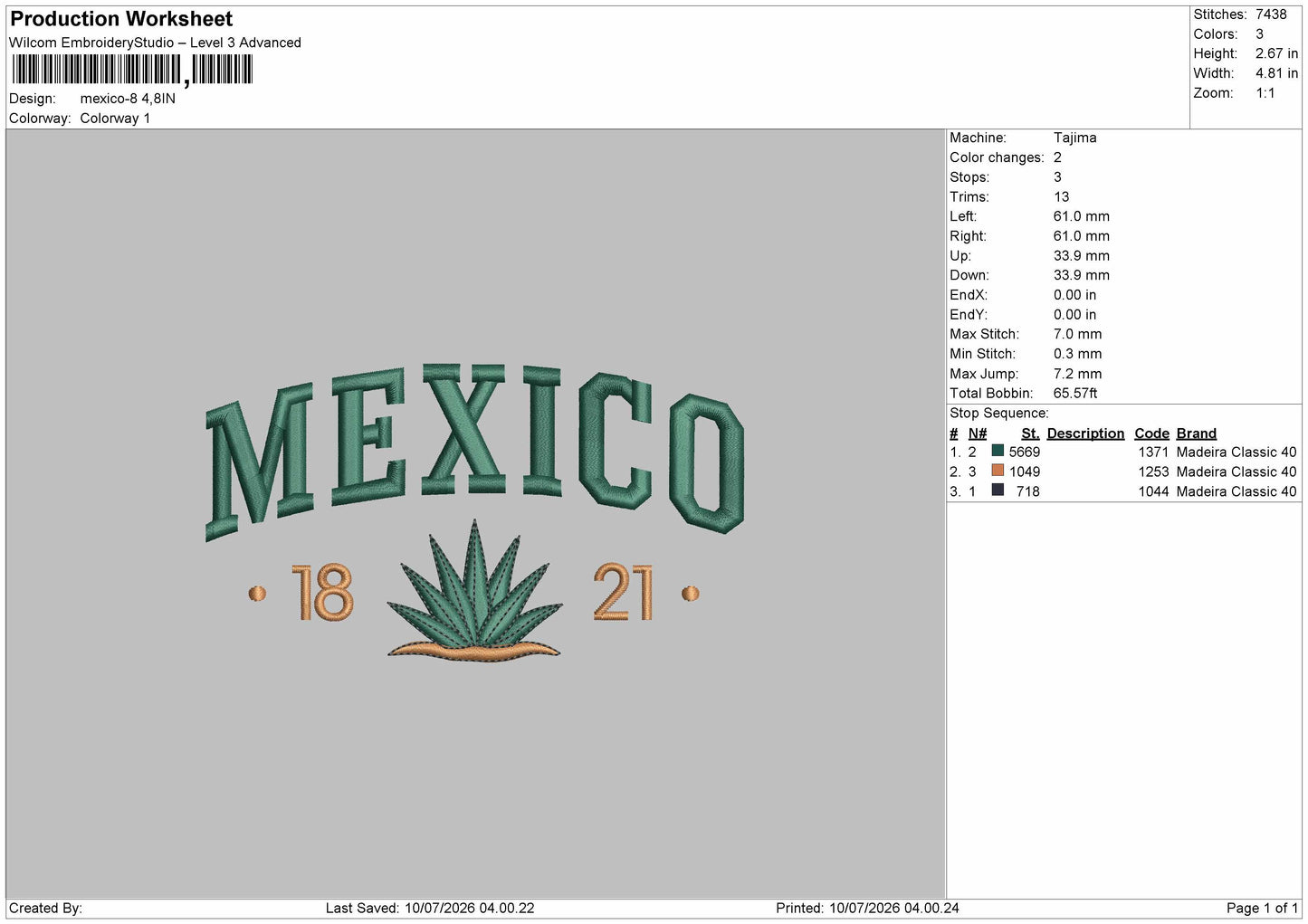Click thread code 1371
Image resolution: width=1308 pixels, height=924 pixels.
pyautogui.click(x=1153, y=452)
